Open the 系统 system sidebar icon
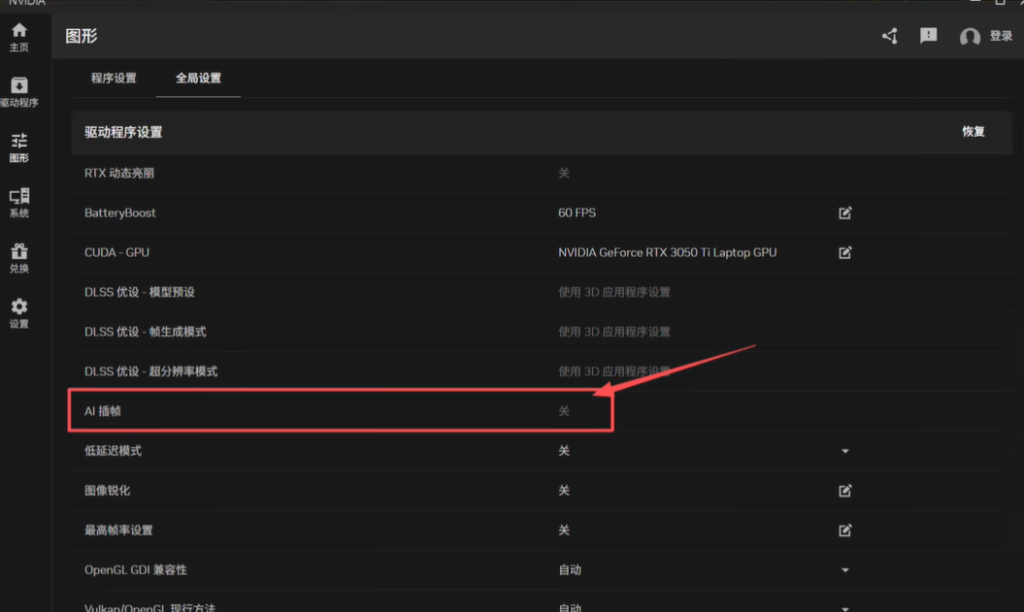 (x=19, y=197)
